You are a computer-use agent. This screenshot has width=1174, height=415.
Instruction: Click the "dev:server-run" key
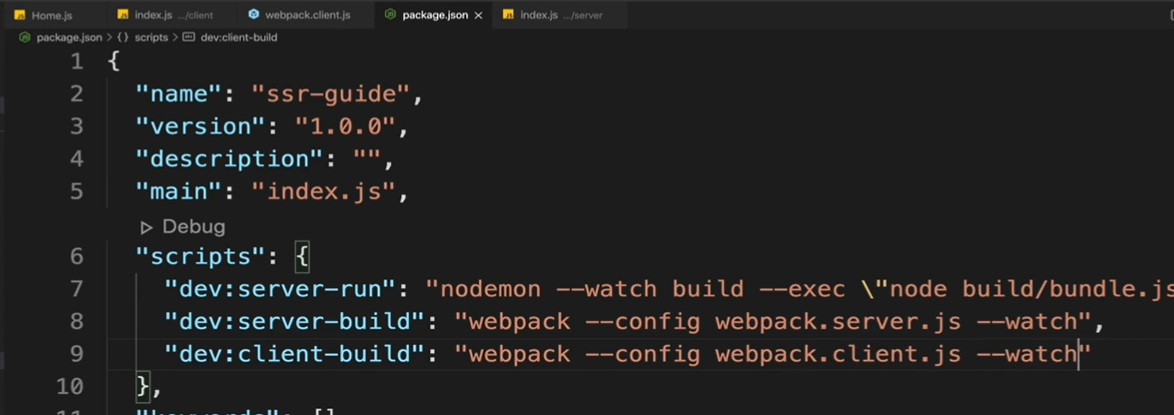[279, 289]
